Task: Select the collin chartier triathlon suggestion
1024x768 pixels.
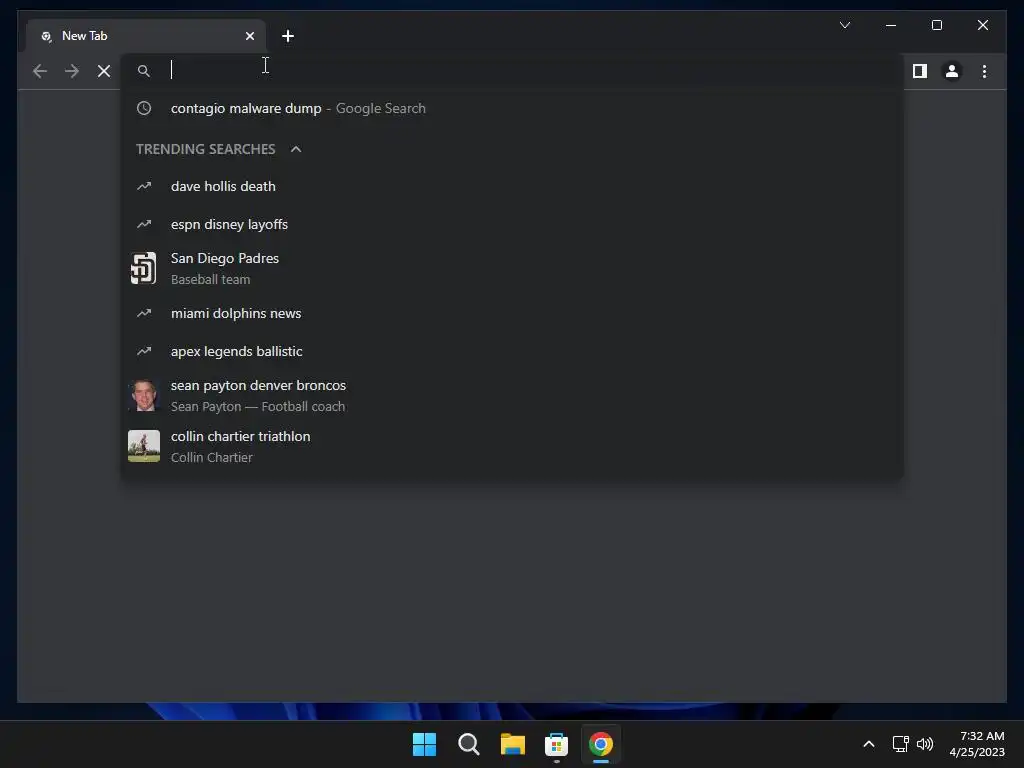Action: click(513, 447)
